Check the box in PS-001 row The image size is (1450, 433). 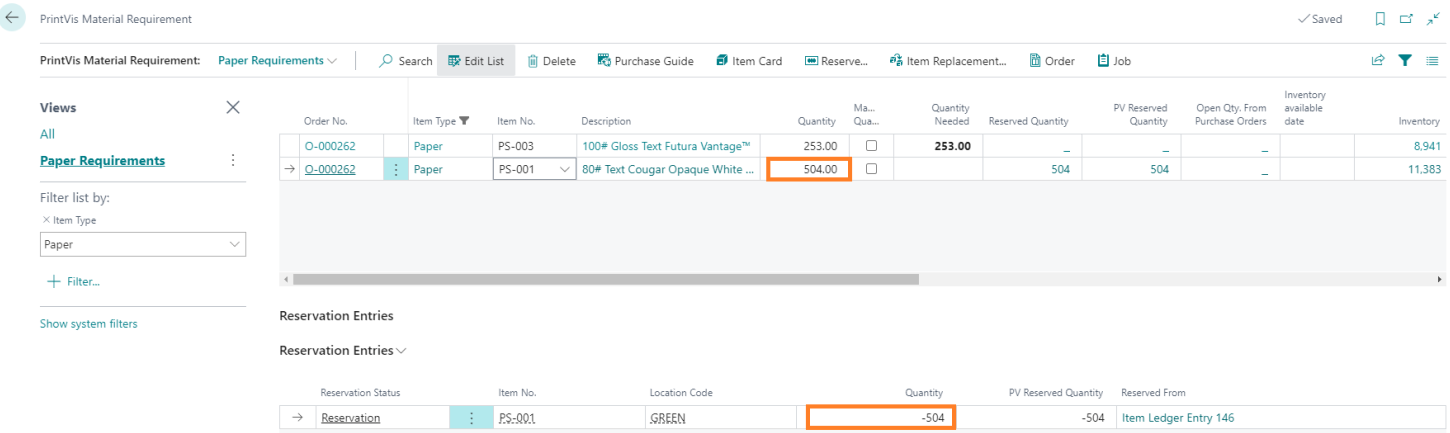[871, 169]
